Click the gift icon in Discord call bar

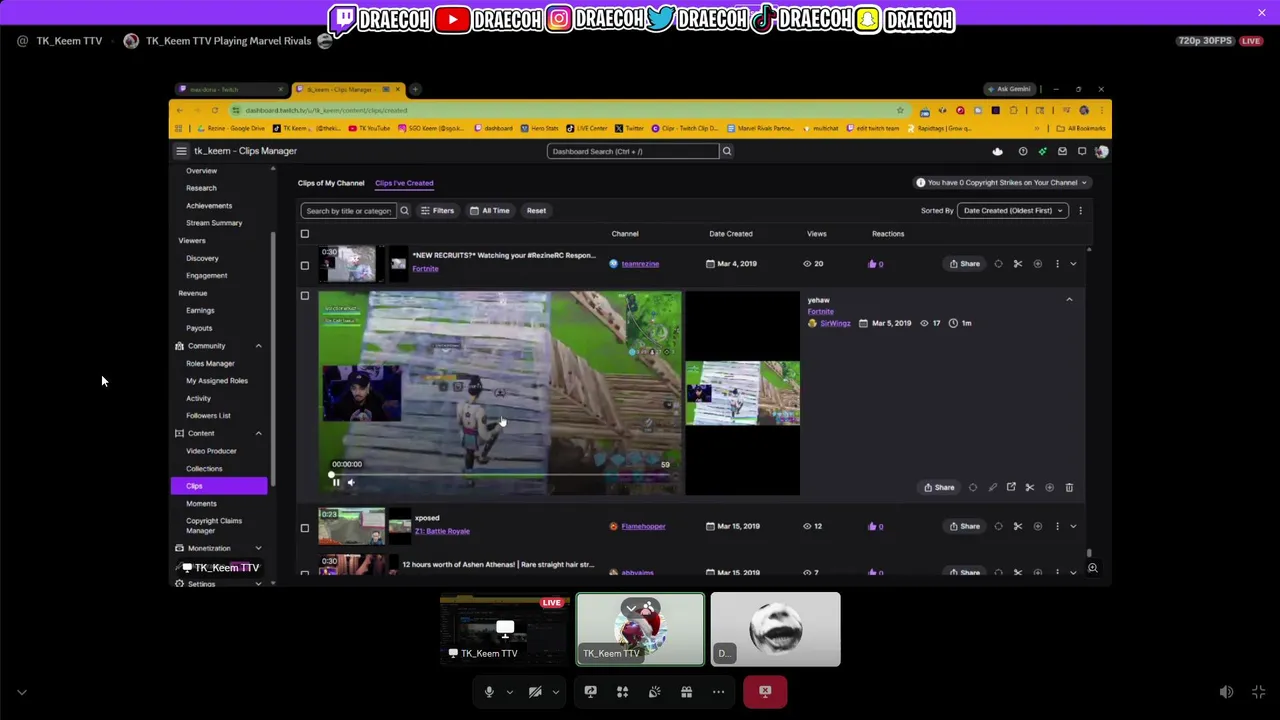click(686, 691)
